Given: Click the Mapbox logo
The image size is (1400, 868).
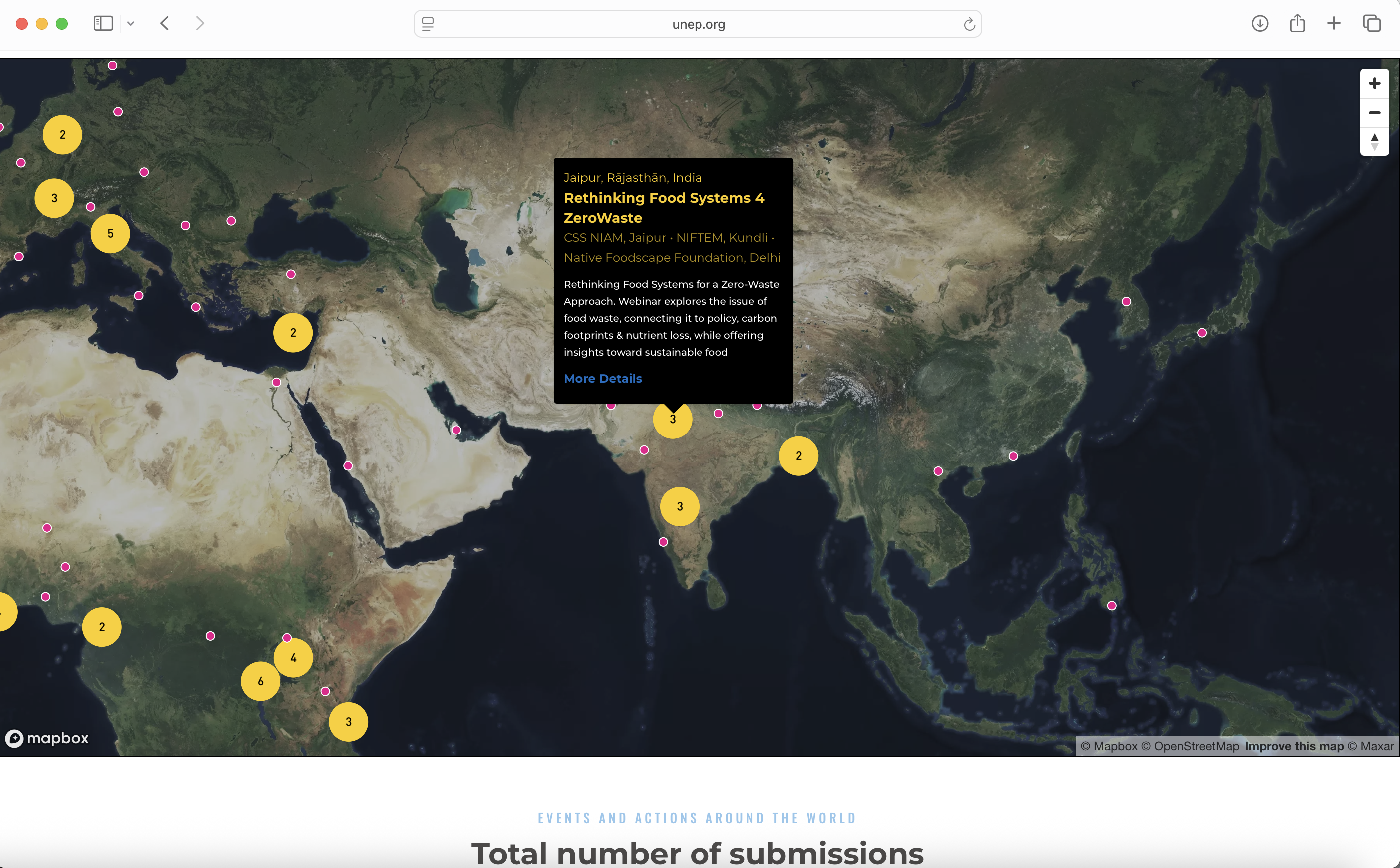Looking at the screenshot, I should tap(47, 738).
